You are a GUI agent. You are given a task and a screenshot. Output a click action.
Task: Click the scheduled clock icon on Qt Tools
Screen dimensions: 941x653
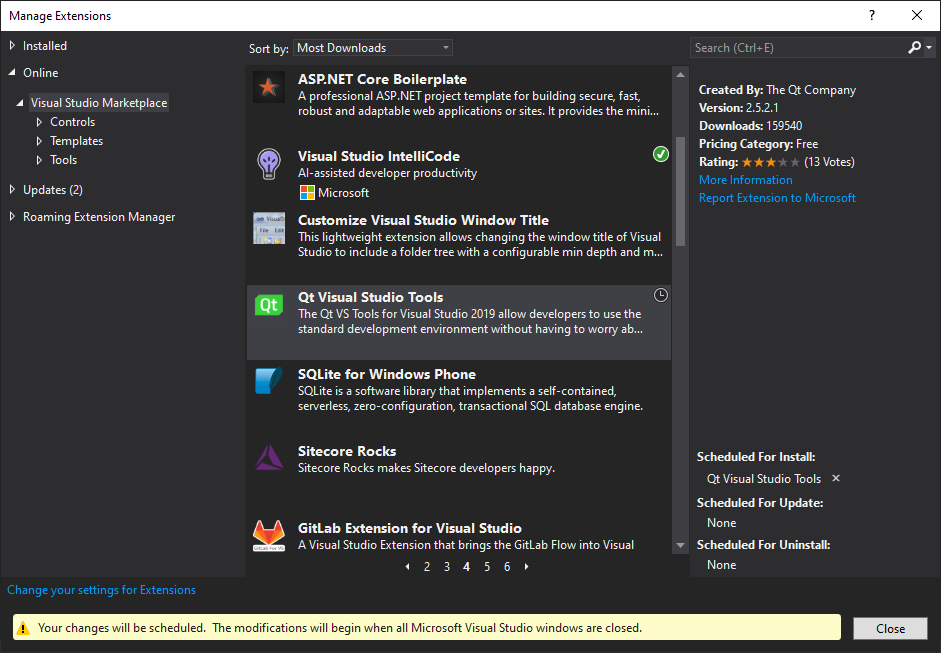pyautogui.click(x=660, y=295)
